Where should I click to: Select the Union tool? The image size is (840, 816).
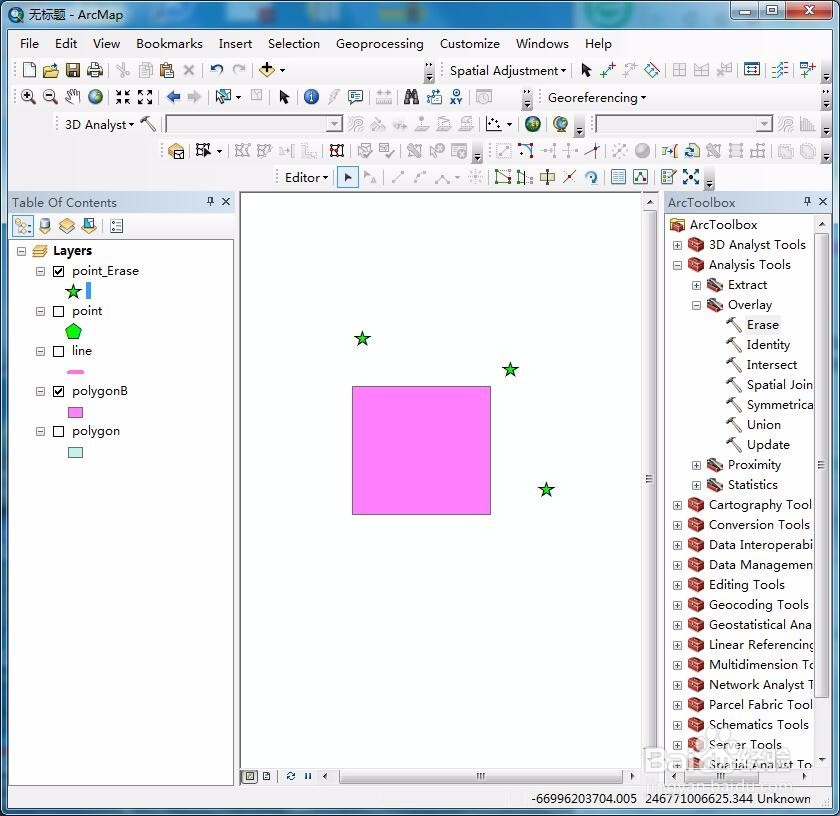pos(763,425)
